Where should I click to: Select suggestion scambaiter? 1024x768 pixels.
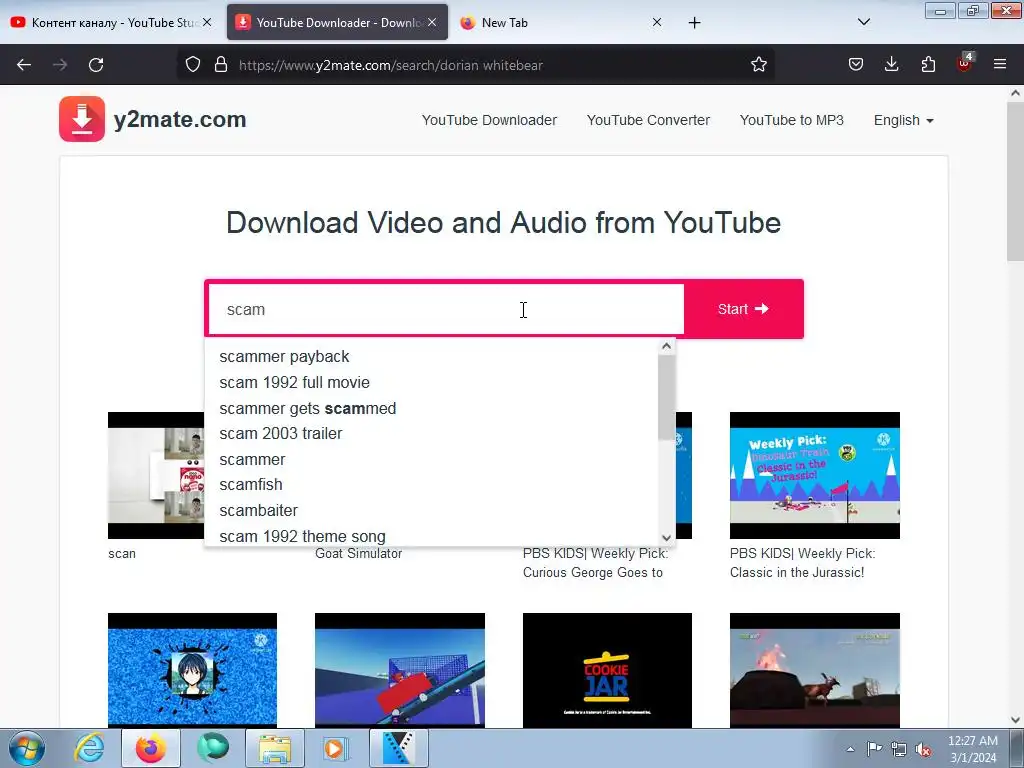click(x=431, y=510)
